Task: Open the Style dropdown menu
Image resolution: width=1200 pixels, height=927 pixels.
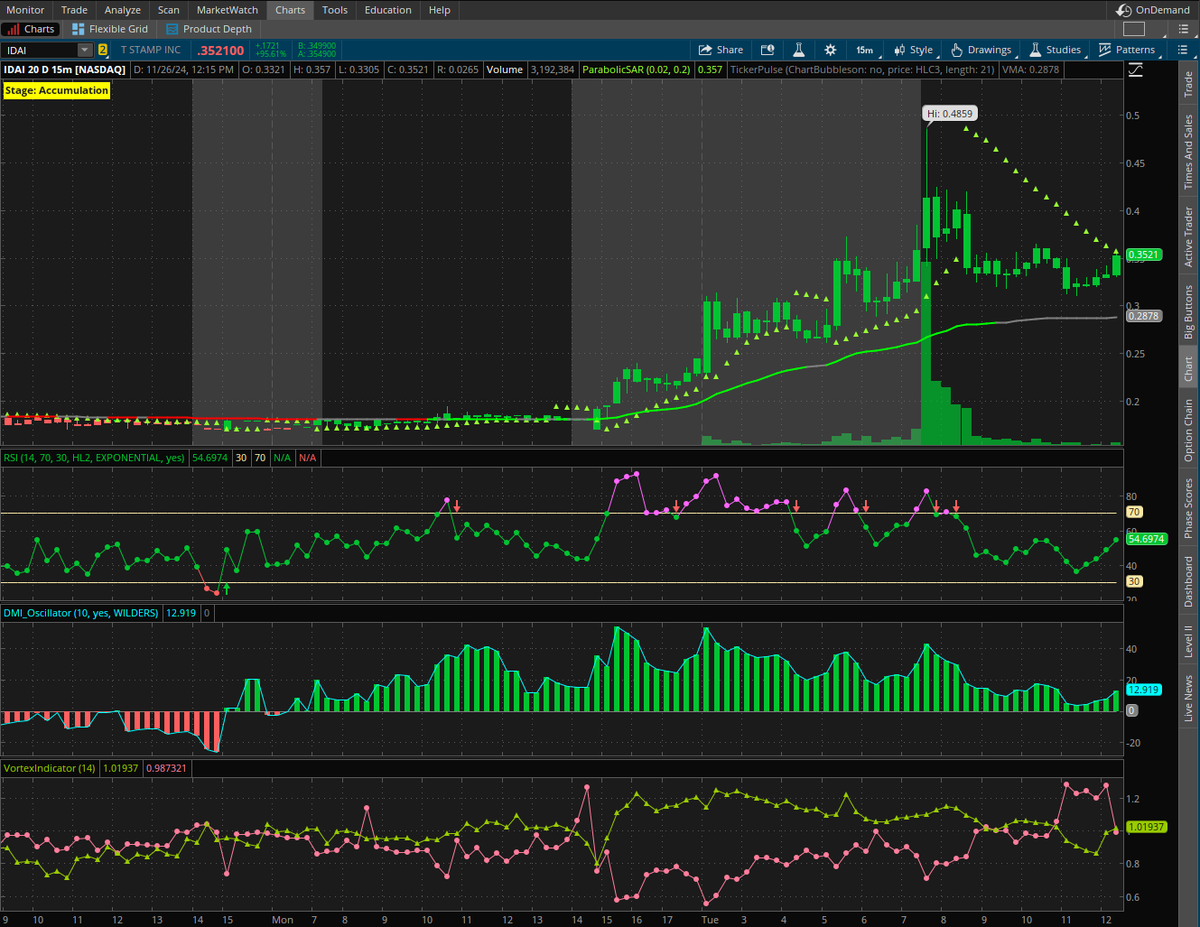Action: (913, 50)
